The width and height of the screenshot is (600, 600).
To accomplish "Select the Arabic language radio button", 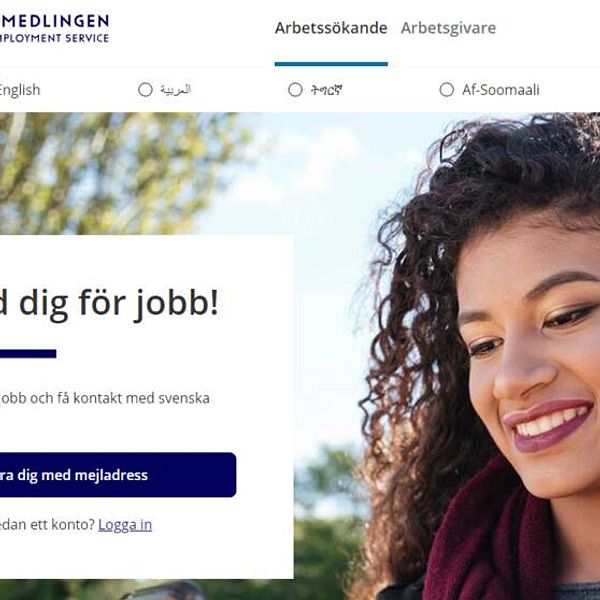I will (x=145, y=90).
